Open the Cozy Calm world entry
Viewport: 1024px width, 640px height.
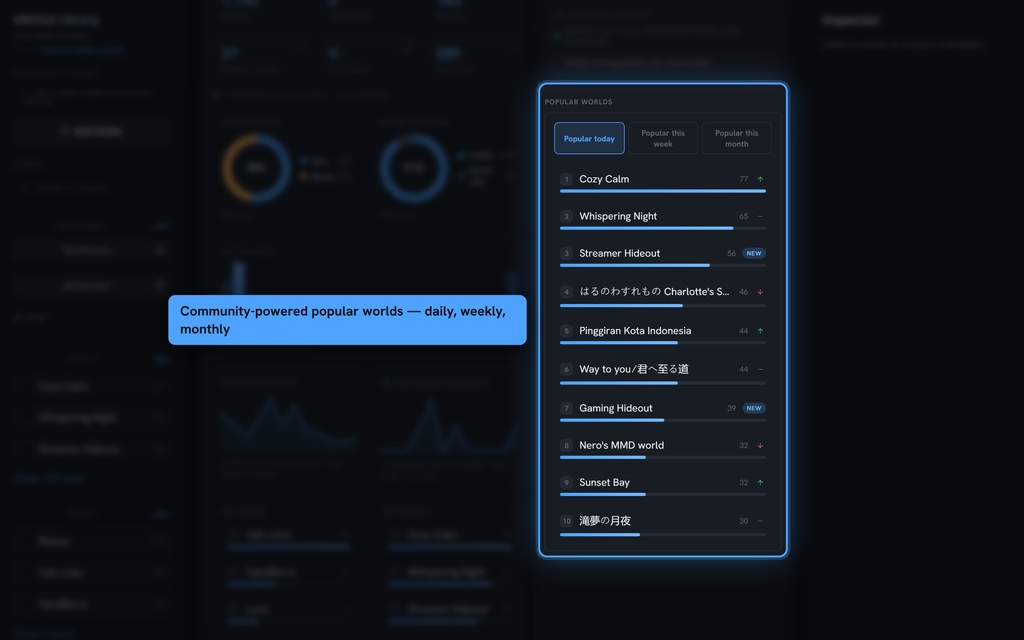(x=662, y=182)
